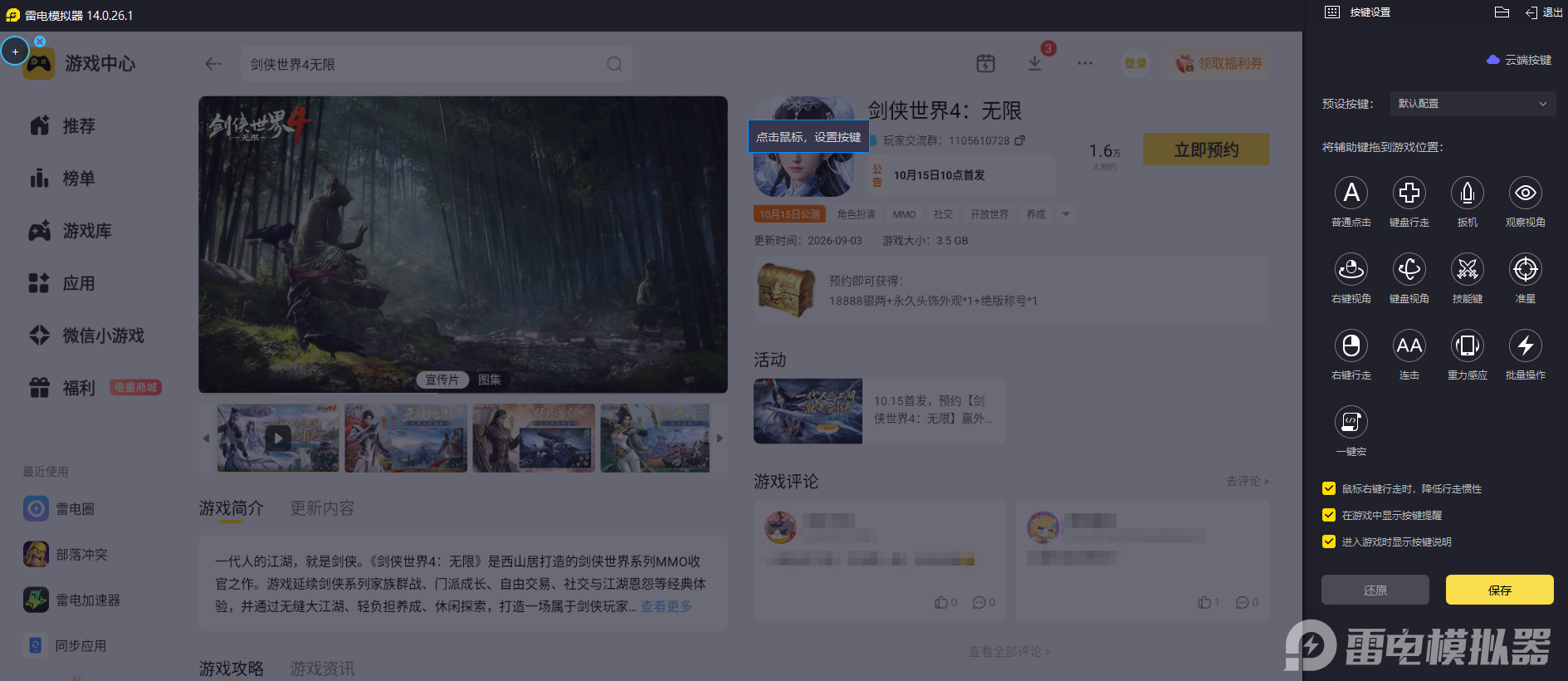Switch to the 图集 media tab
1568x681 pixels.
[x=490, y=380]
